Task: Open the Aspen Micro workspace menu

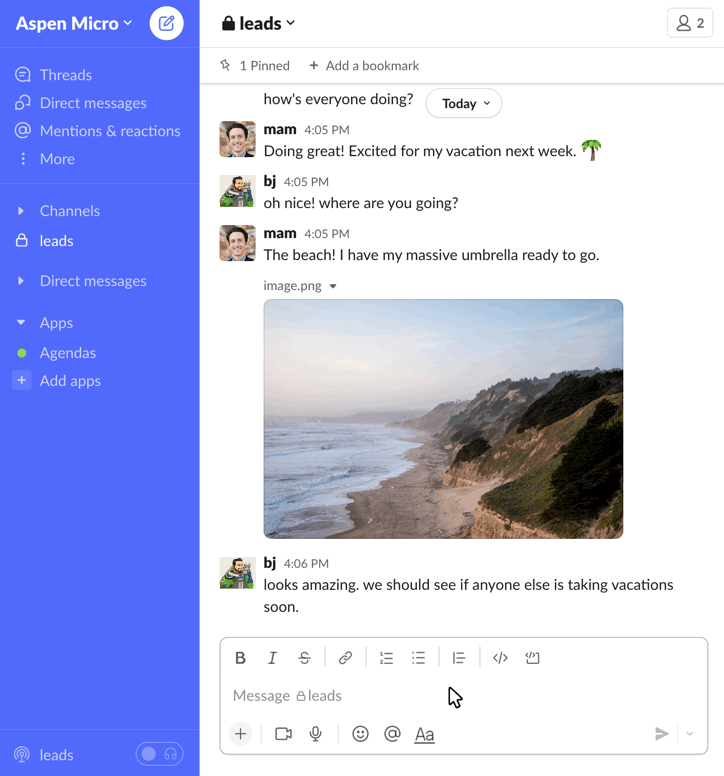Action: (74, 23)
